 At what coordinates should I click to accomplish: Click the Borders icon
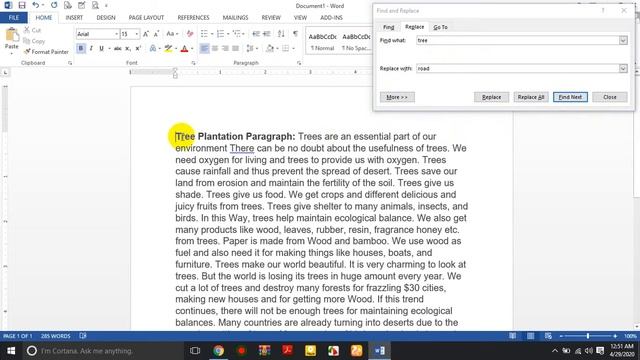(x=285, y=49)
